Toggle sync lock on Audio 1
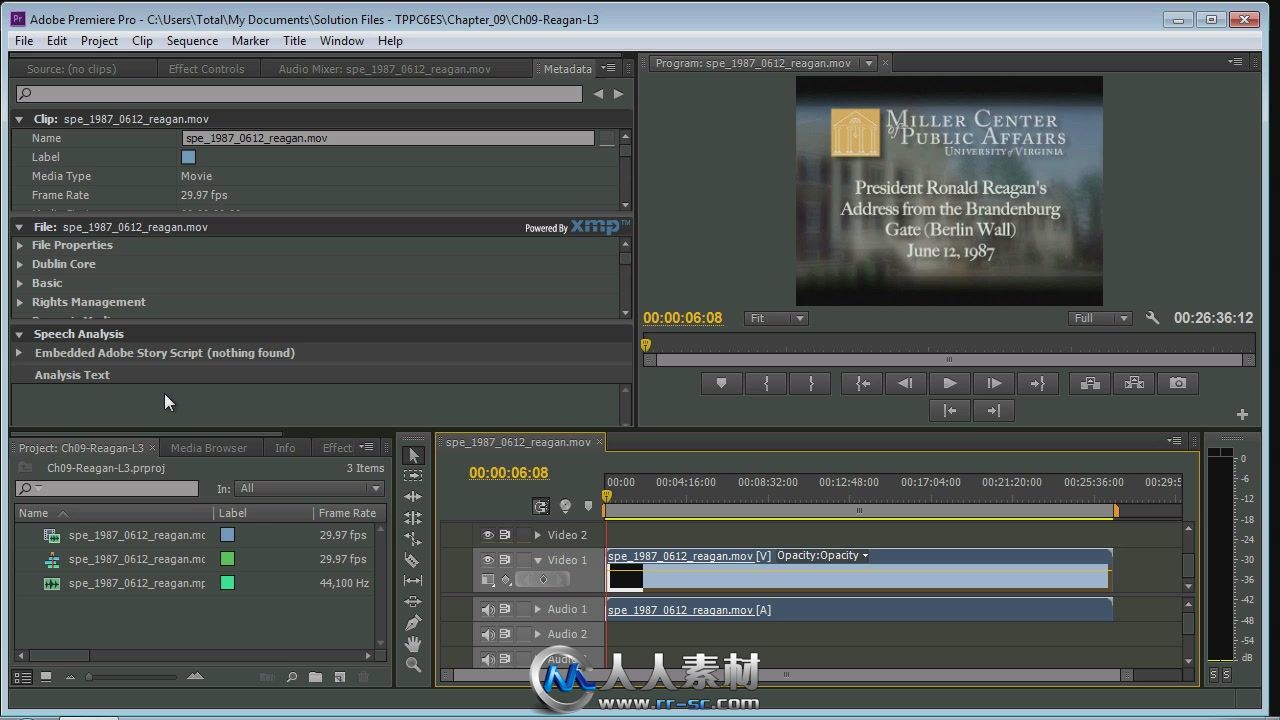 click(x=505, y=609)
